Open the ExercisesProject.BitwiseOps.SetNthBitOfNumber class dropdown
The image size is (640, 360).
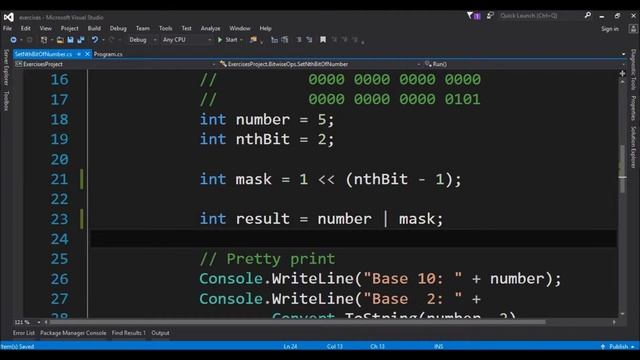320,64
